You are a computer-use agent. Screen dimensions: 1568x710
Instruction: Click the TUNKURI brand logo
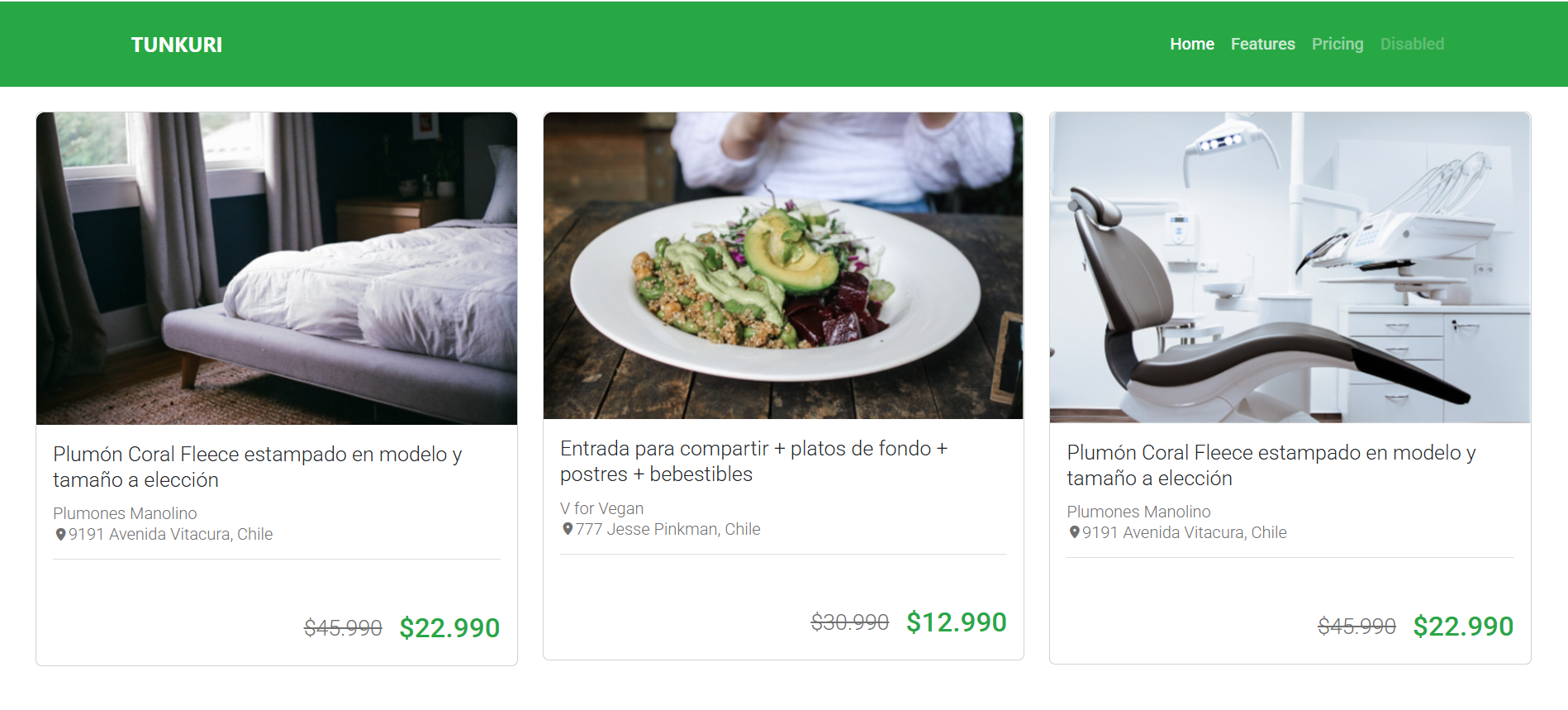click(x=176, y=45)
